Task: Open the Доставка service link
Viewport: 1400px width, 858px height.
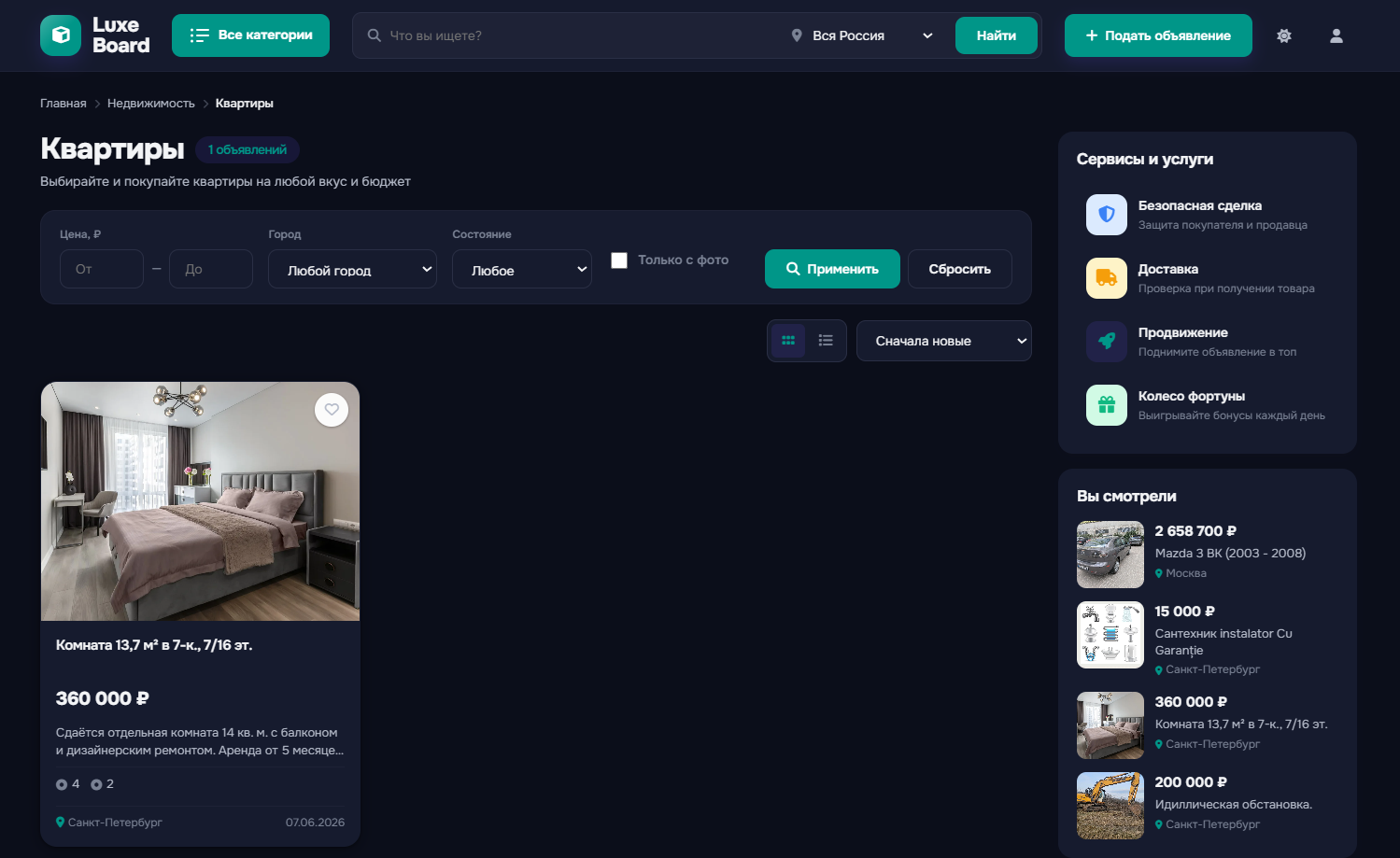Action: click(x=1208, y=278)
